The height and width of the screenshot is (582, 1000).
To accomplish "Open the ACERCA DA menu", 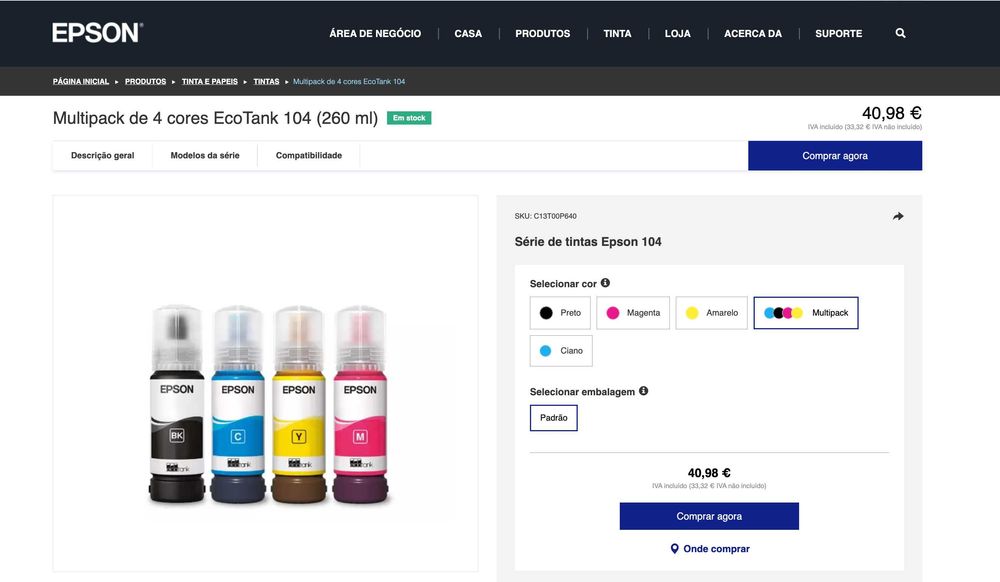I will pos(753,33).
